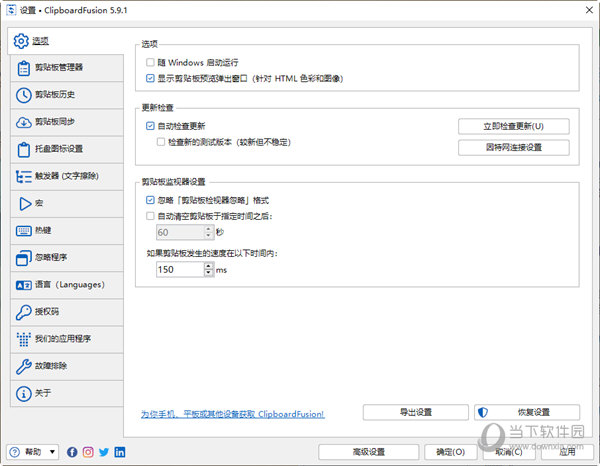Follow the ClipboardFusion mobile devices link
Image resolution: width=600 pixels, height=466 pixels.
233,414
